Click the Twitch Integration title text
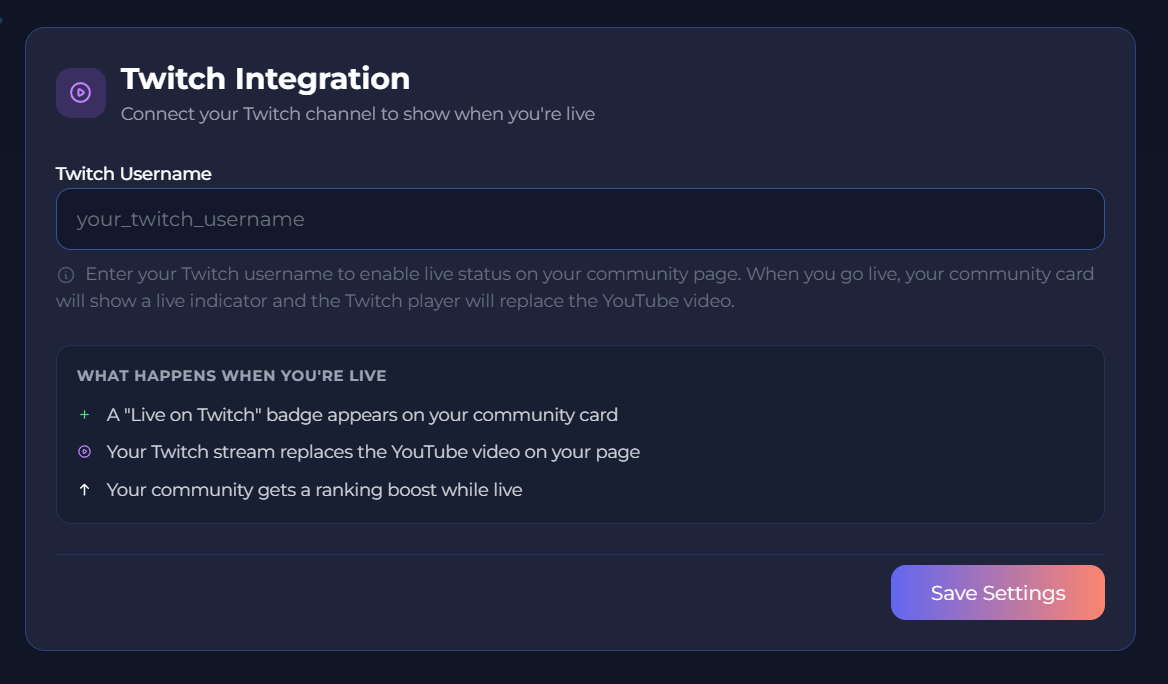1168x684 pixels. (x=265, y=78)
